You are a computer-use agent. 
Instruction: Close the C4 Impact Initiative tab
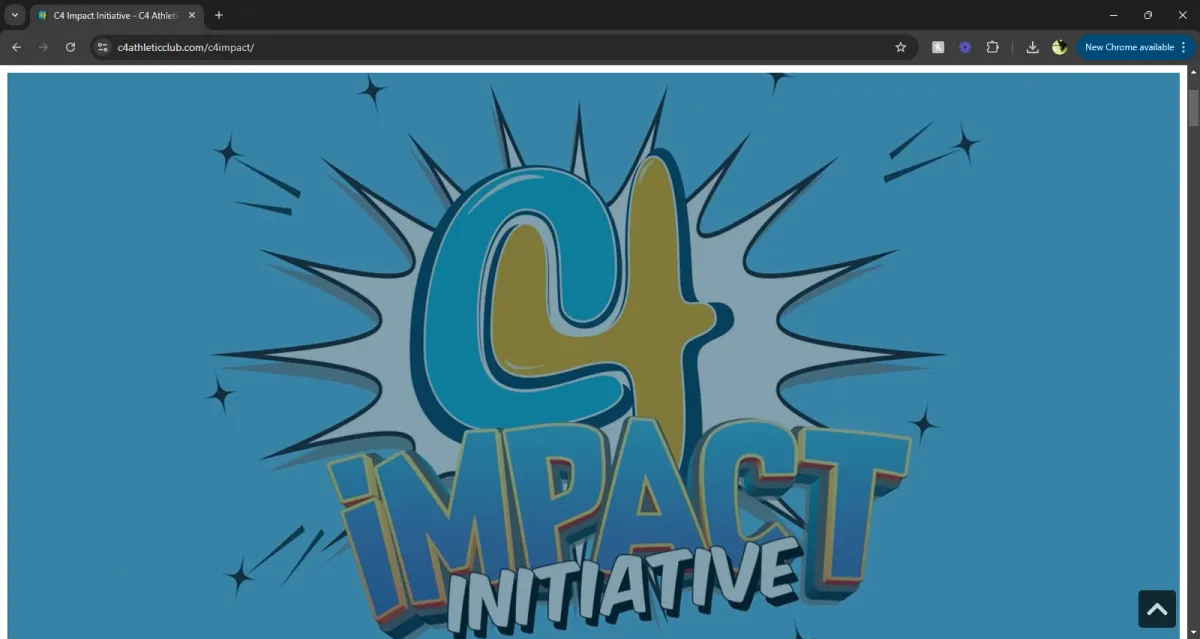coord(192,15)
